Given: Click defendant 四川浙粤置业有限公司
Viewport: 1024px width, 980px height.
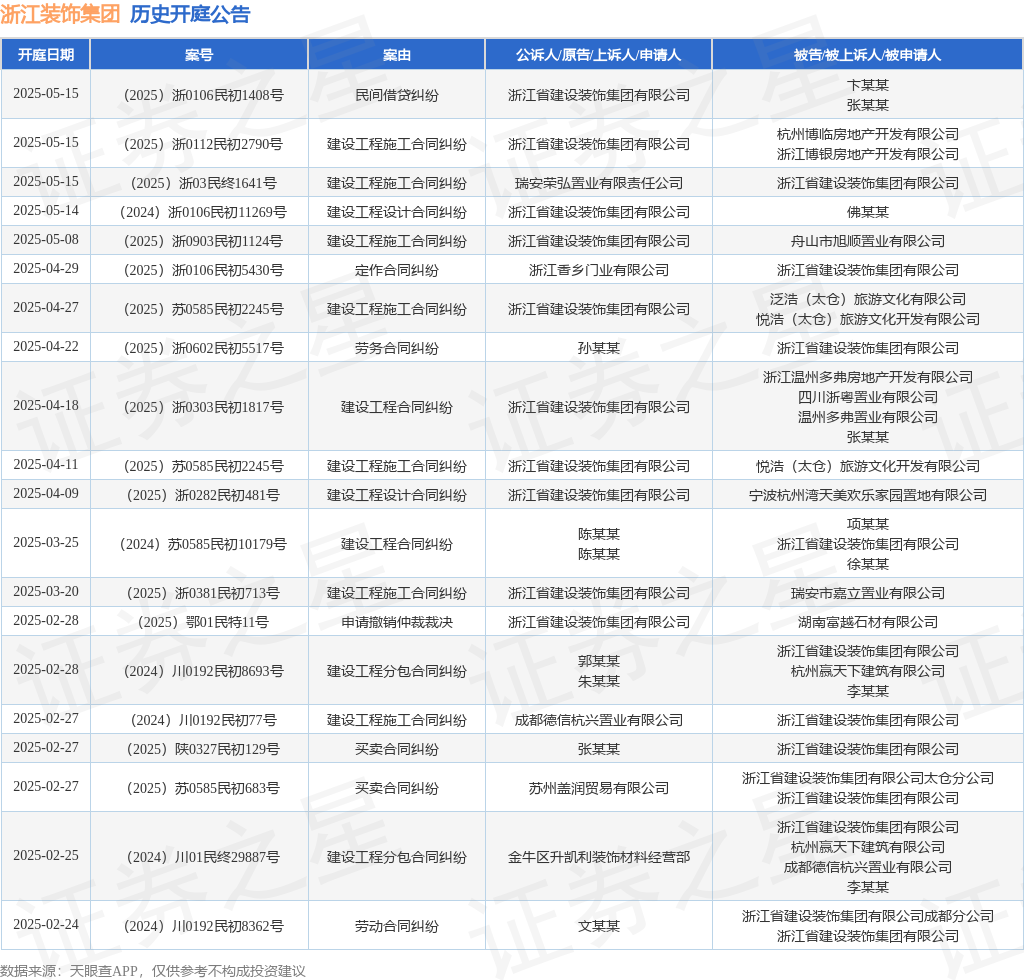Looking at the screenshot, I should click(867, 398).
